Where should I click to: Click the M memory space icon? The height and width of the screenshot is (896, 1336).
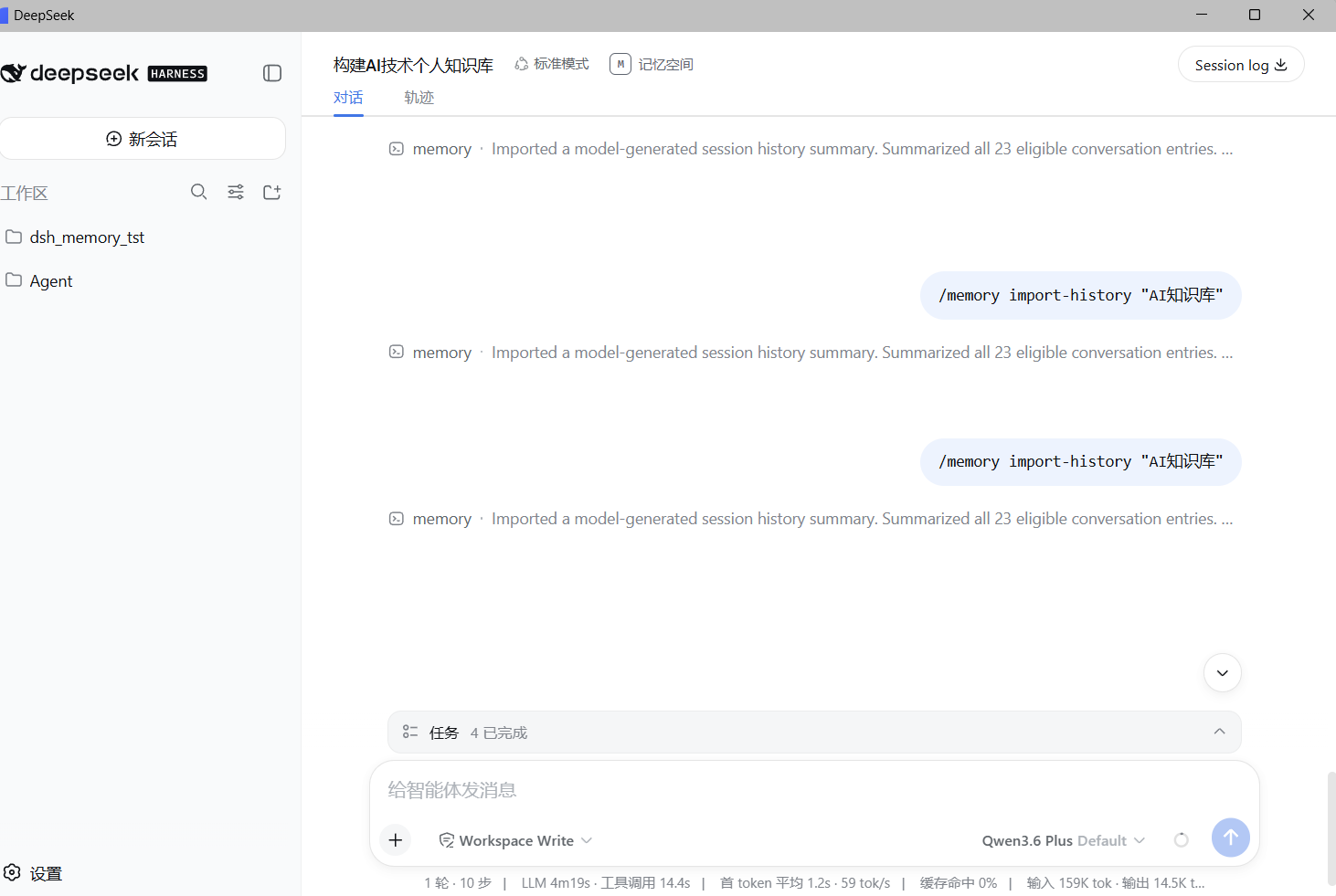pos(620,64)
